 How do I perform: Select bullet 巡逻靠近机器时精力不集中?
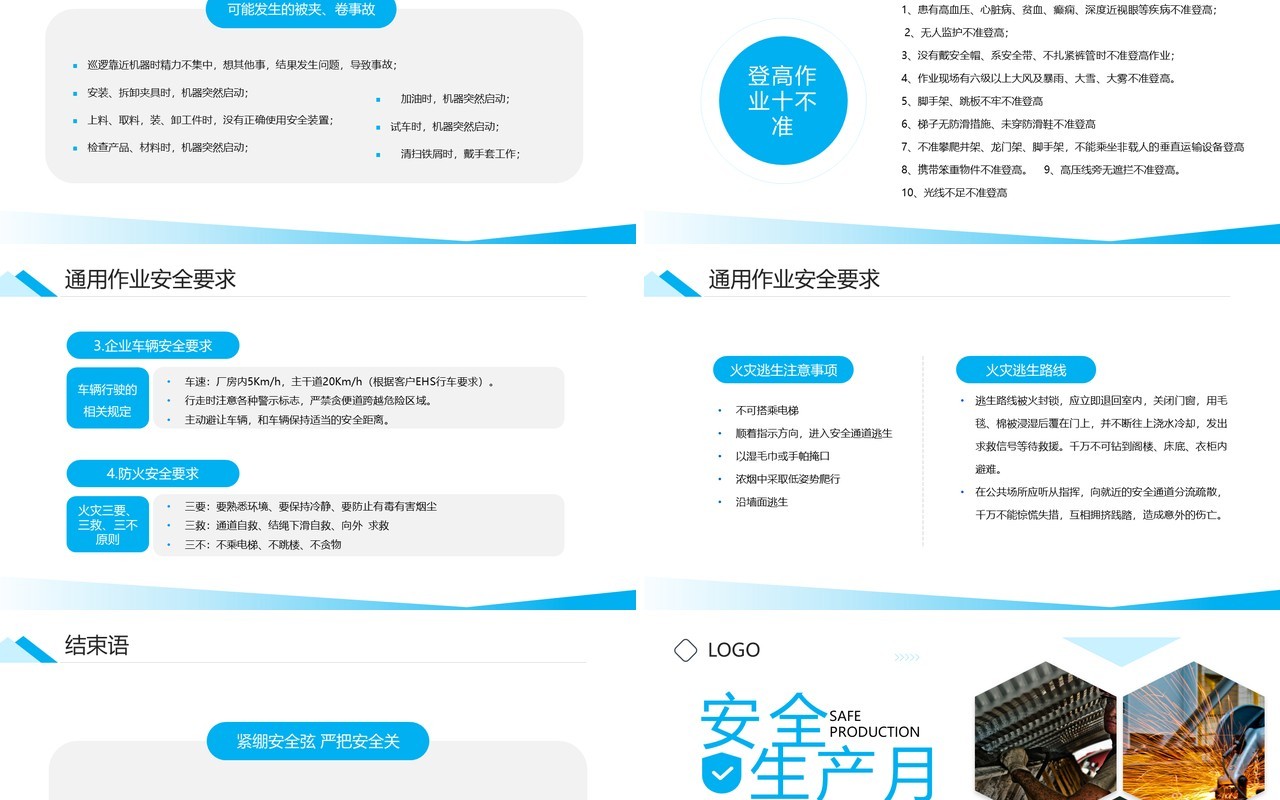pyautogui.click(x=242, y=65)
